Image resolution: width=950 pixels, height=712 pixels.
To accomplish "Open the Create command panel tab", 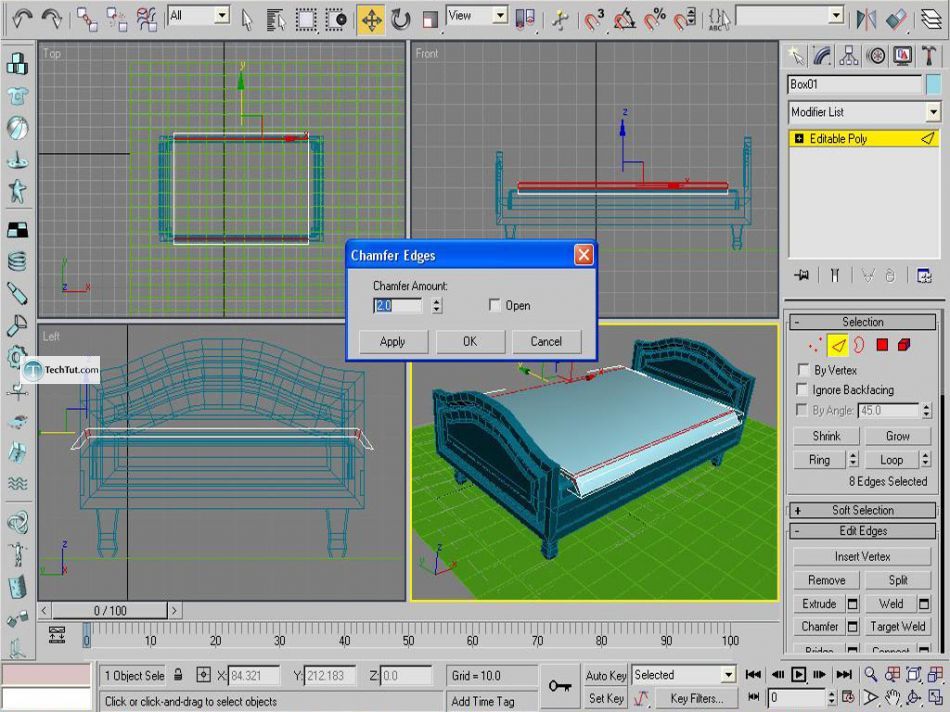I will [796, 56].
